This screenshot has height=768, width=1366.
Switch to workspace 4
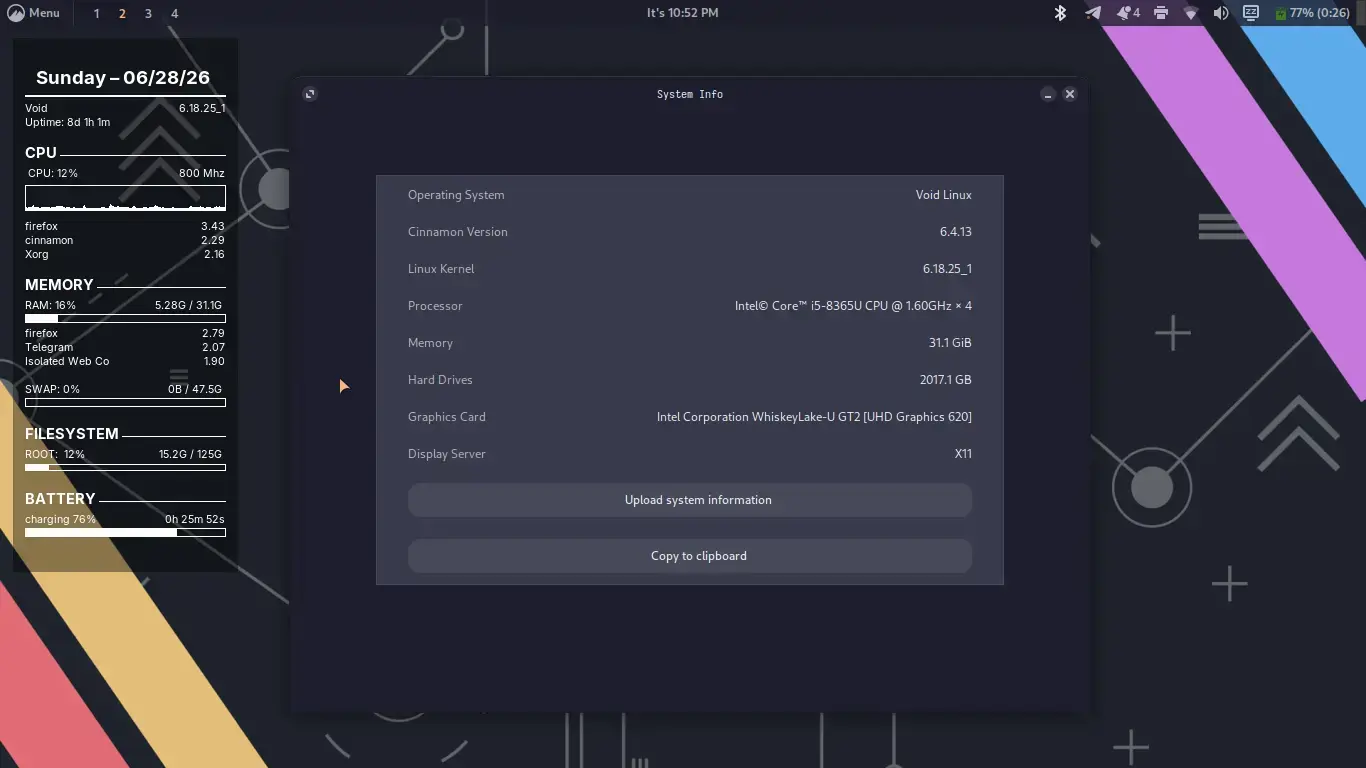[x=174, y=14]
